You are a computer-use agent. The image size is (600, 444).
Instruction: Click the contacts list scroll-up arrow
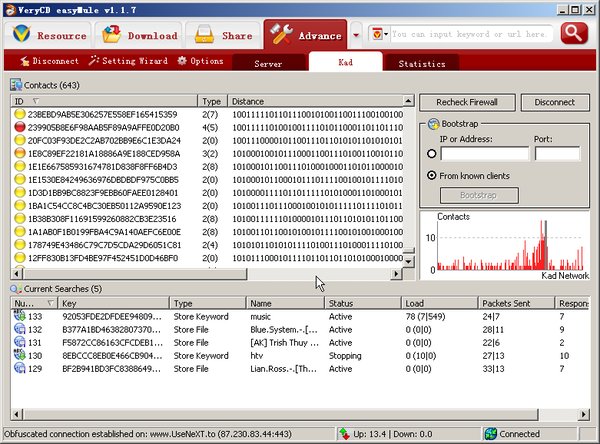coord(409,101)
